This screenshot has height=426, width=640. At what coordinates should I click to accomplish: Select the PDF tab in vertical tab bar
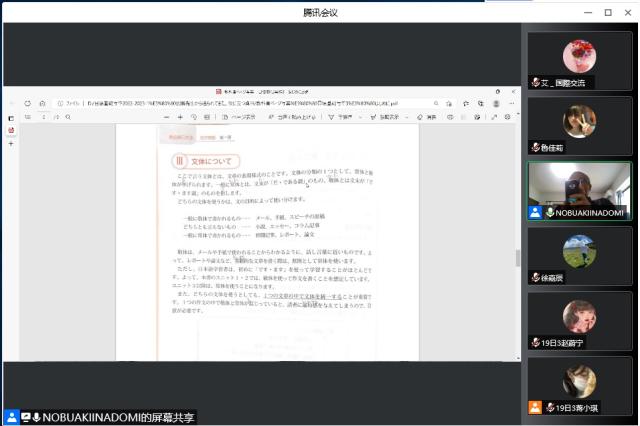click(11, 130)
